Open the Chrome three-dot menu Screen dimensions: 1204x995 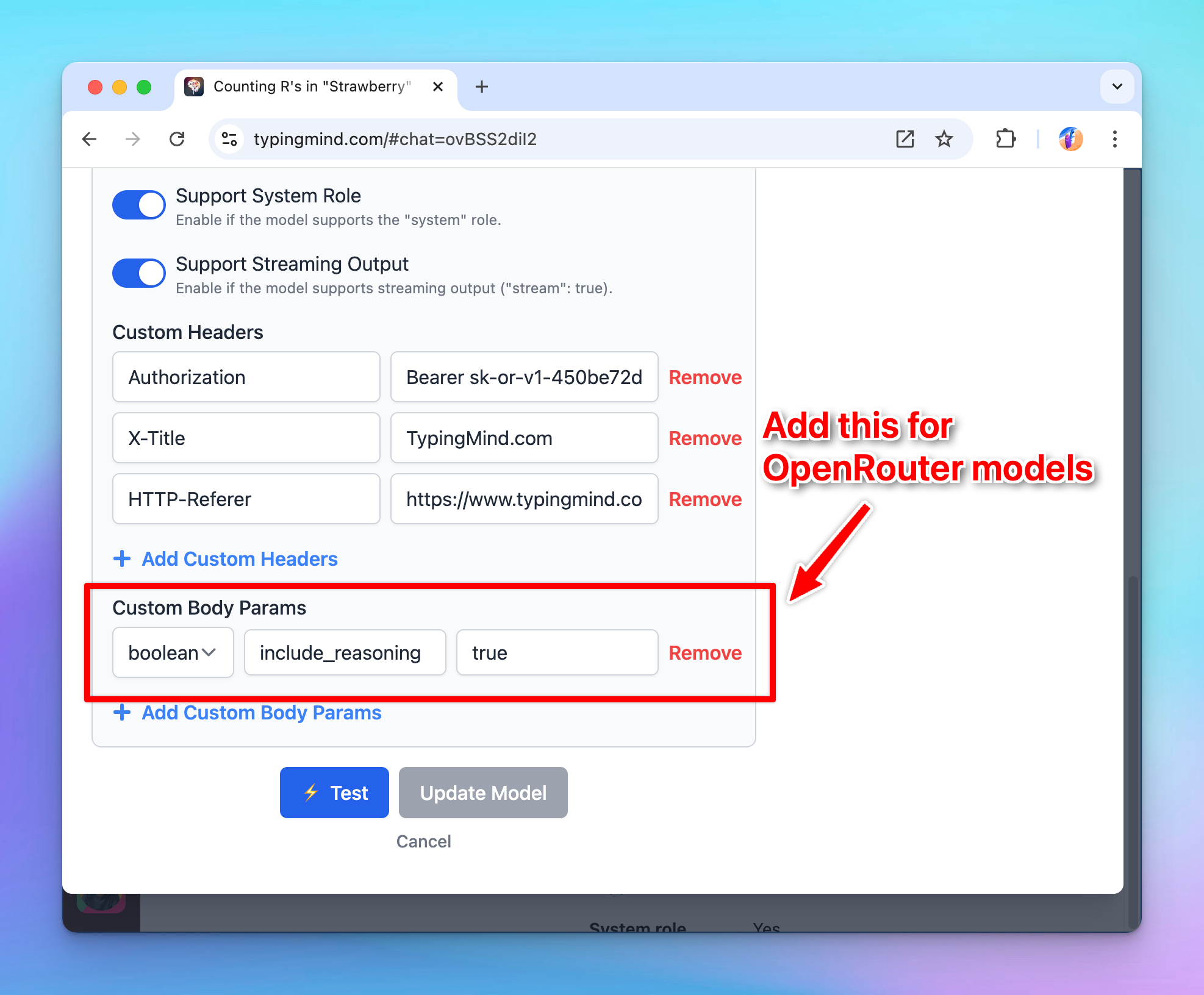[x=1114, y=139]
